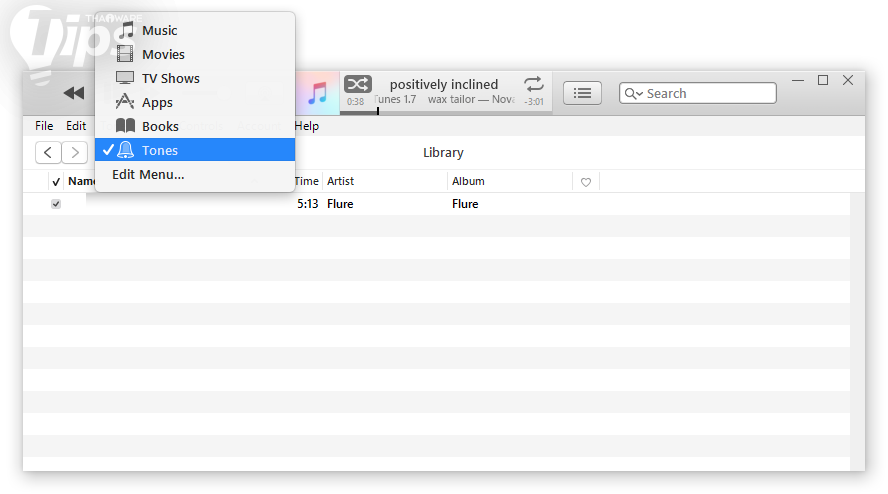Uncheck the Flure track checkbox
This screenshot has height=494, width=888.
tap(56, 204)
